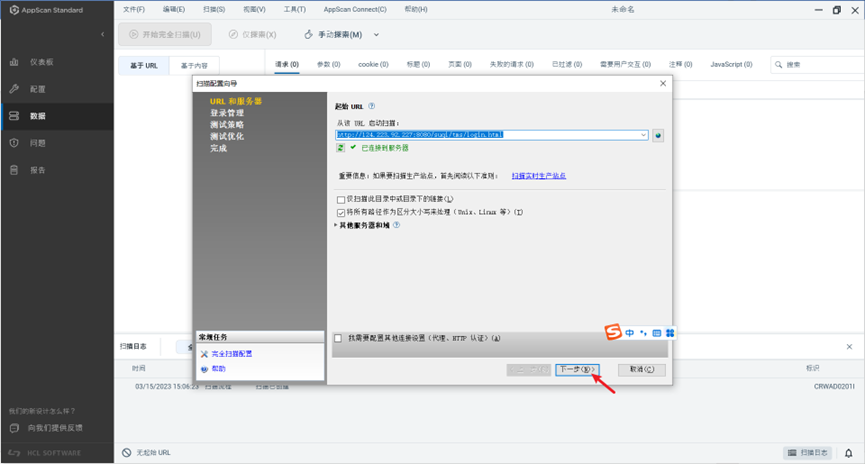
Task: Click the 下一步 next button
Action: tap(577, 370)
